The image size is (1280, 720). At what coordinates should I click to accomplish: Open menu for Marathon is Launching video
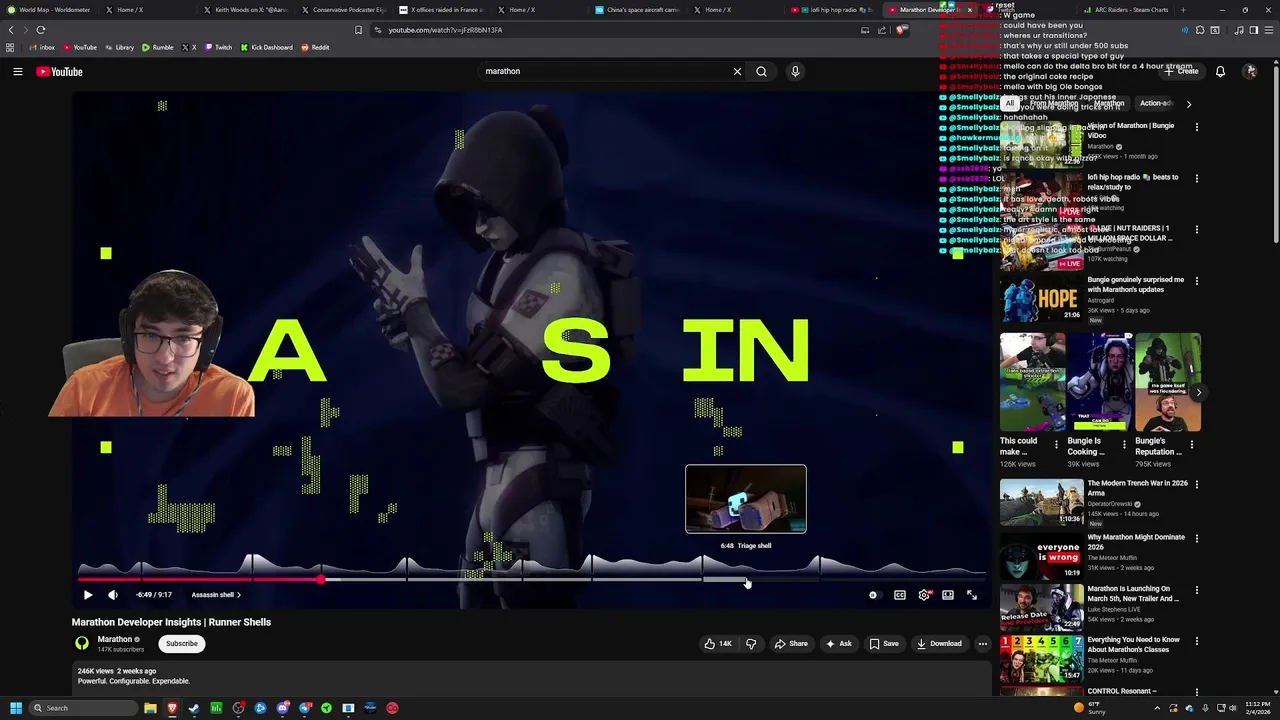pyautogui.click(x=1197, y=590)
